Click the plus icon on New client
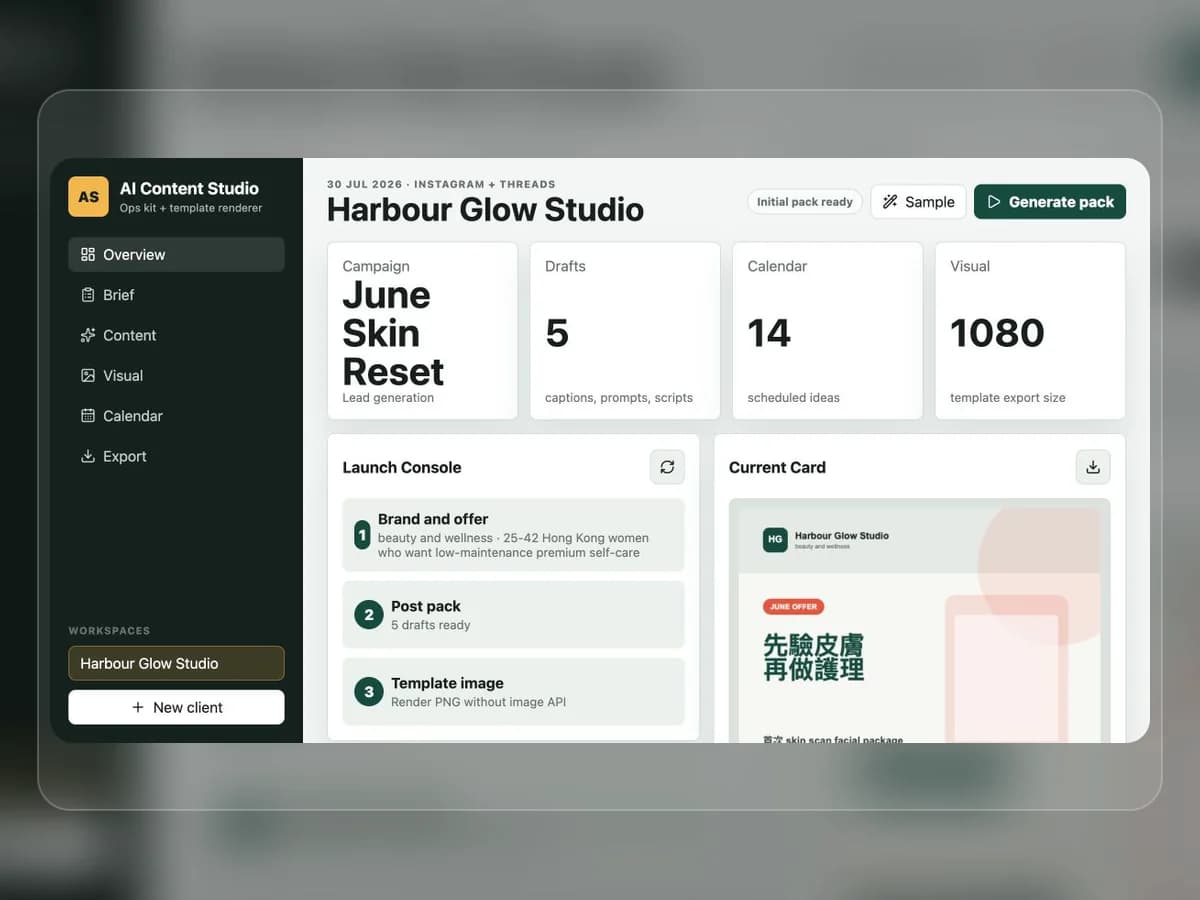Screen dimensions: 1200x900 [138, 707]
